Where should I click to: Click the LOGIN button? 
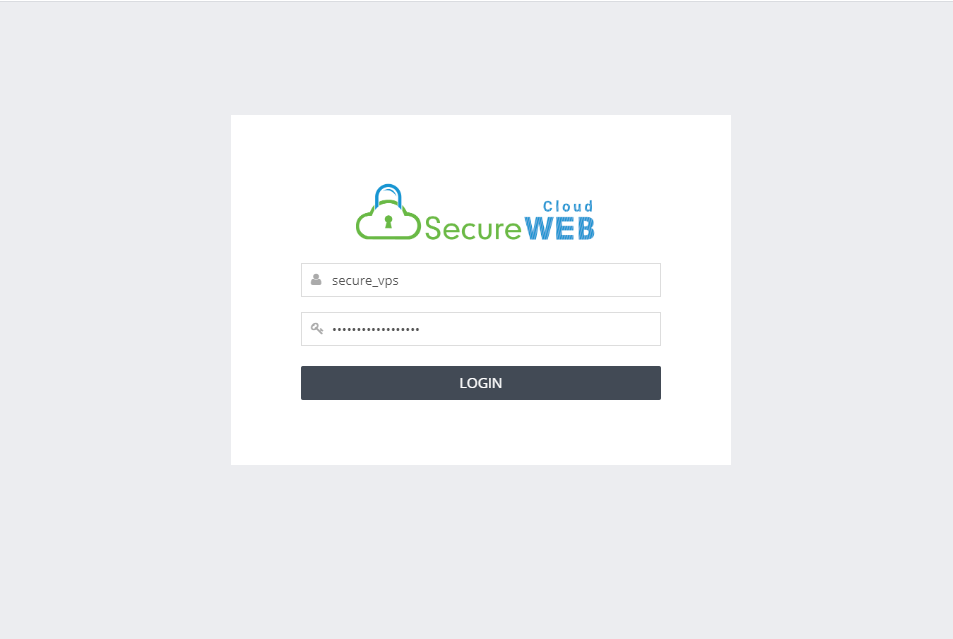pos(481,383)
